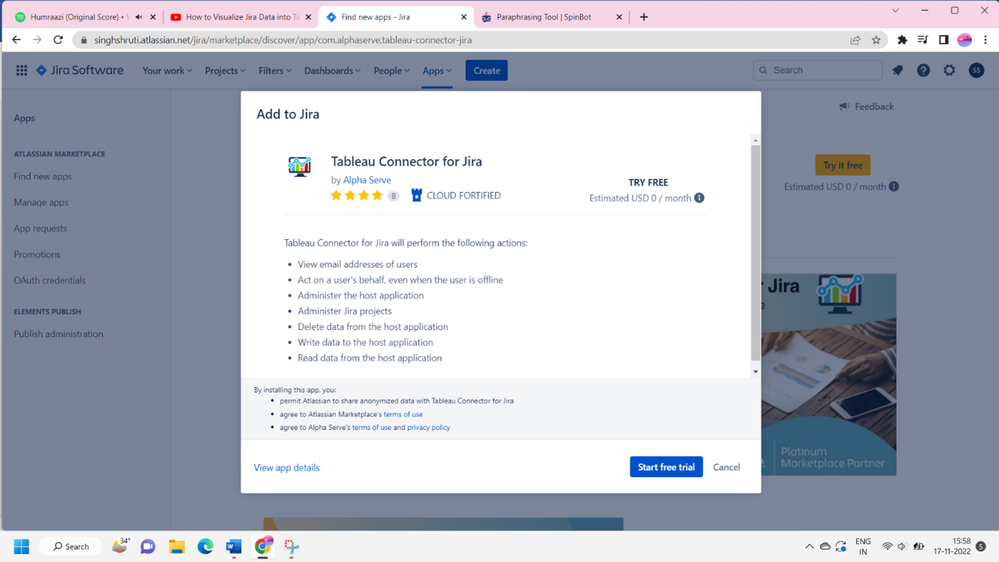Click the dialog scrollbar up arrow

pyautogui.click(x=756, y=140)
